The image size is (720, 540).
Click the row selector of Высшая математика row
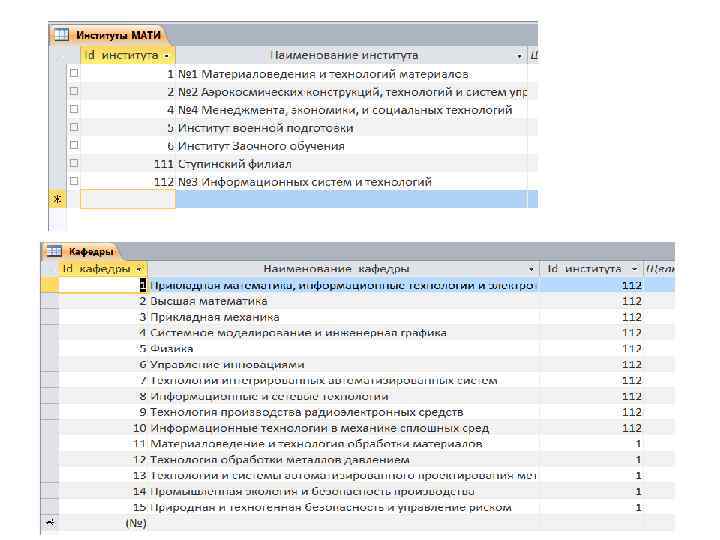[50, 301]
